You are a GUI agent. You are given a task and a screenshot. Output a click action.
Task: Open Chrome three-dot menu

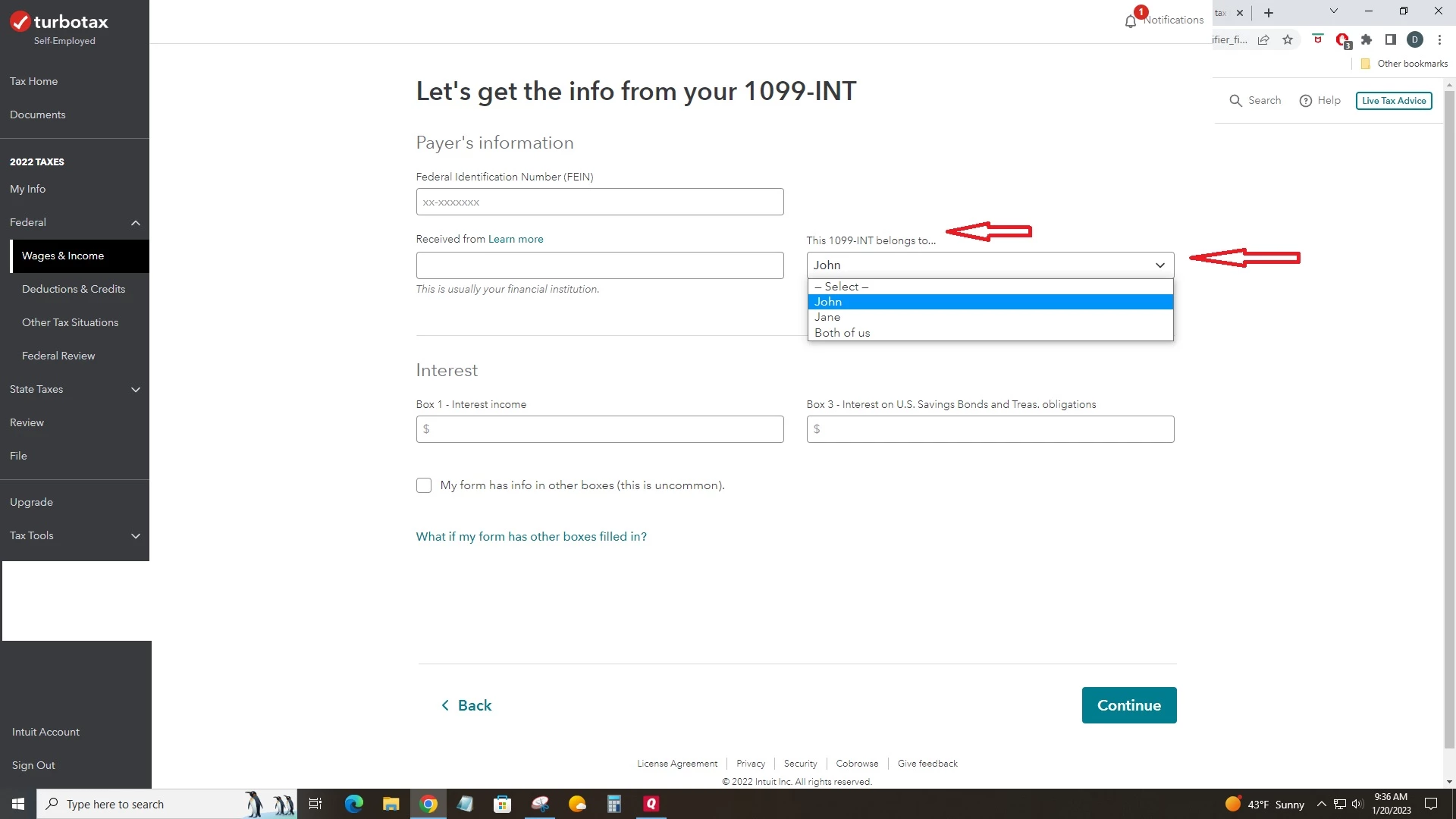tap(1439, 39)
